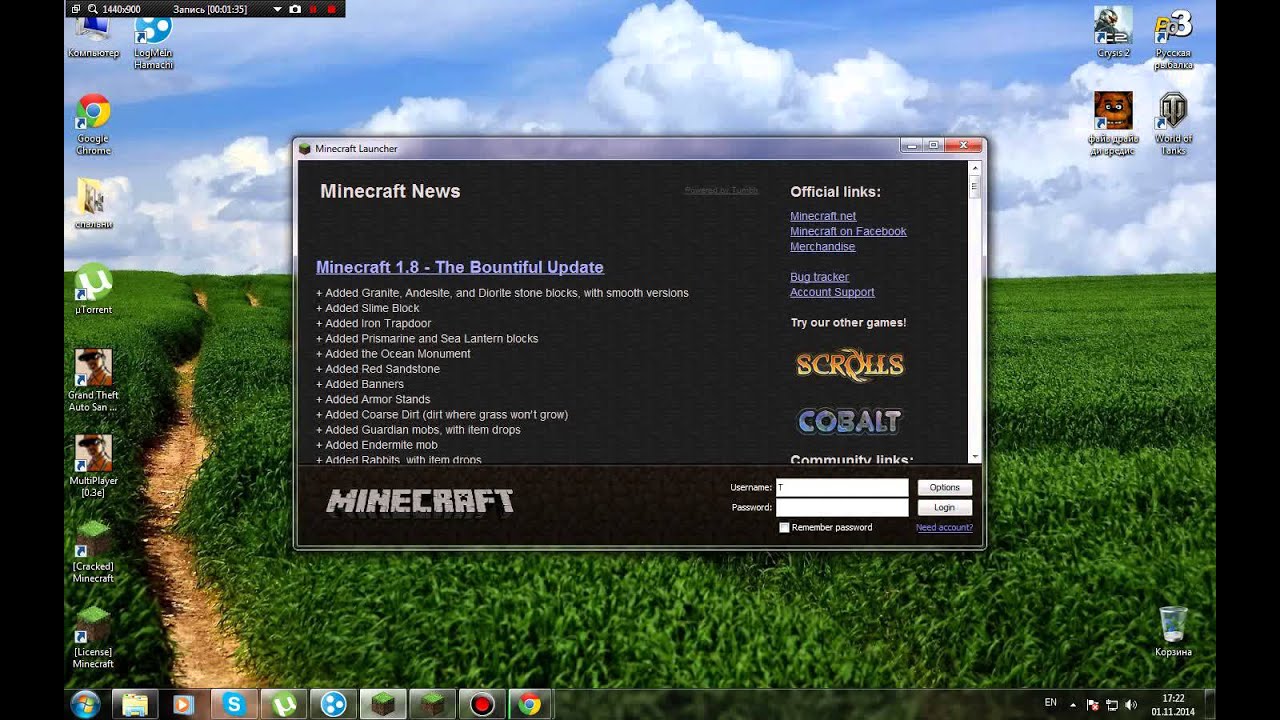Select the µTorrent desktop shortcut
The height and width of the screenshot is (720, 1280).
point(93,290)
